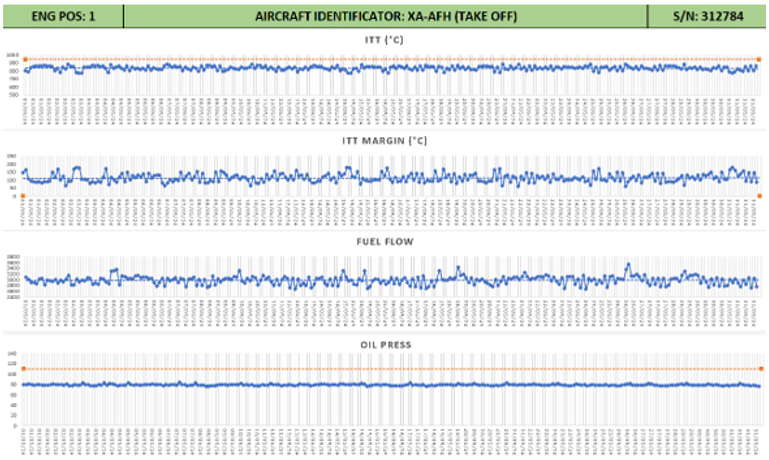
Task: Select the FUEL FLOW chart title
Action: tap(385, 242)
